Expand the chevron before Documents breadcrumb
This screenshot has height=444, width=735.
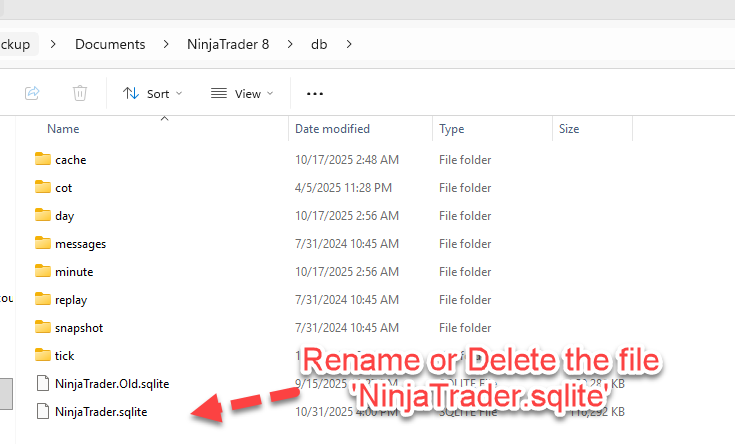point(53,44)
